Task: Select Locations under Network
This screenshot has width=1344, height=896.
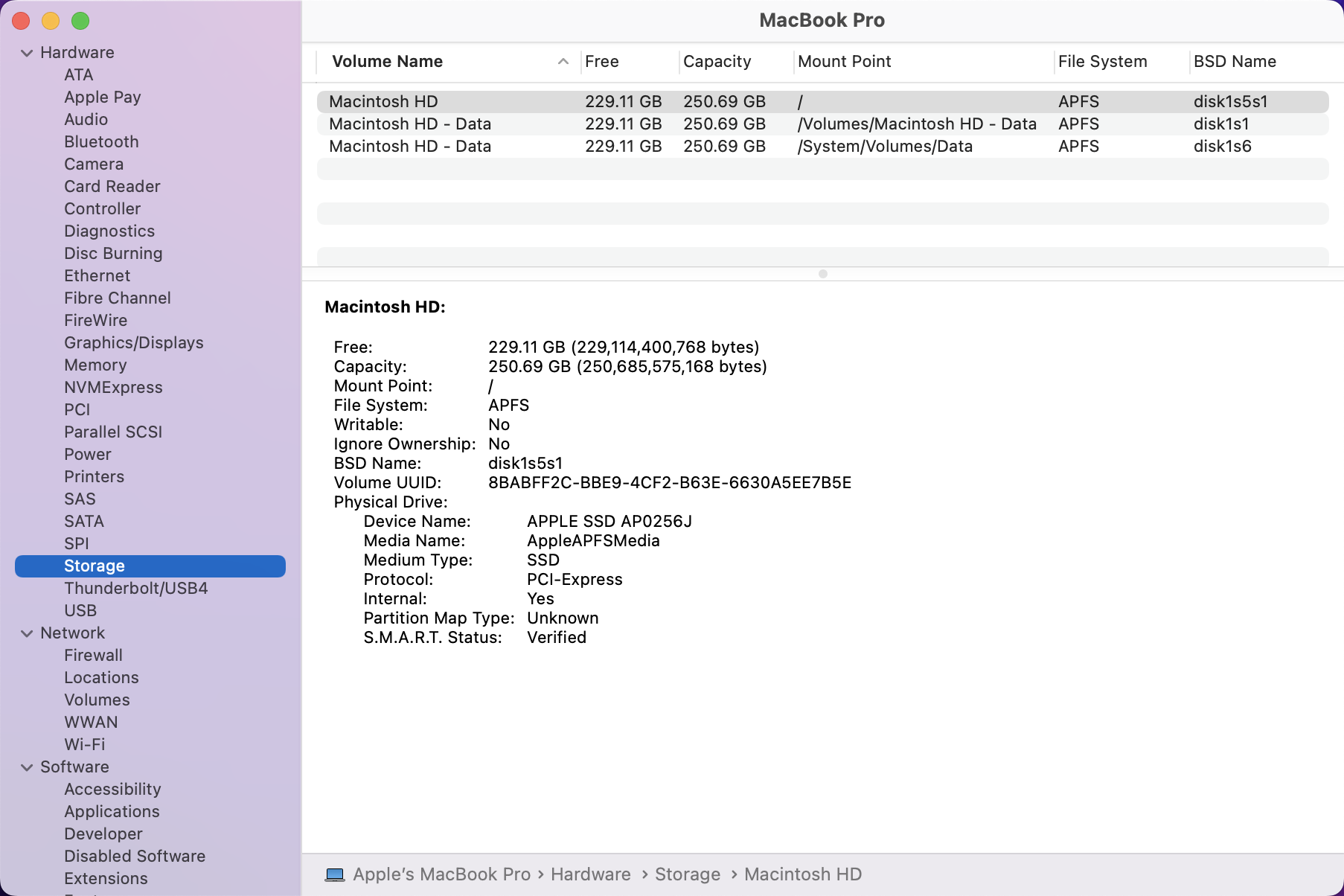Action: tap(102, 678)
